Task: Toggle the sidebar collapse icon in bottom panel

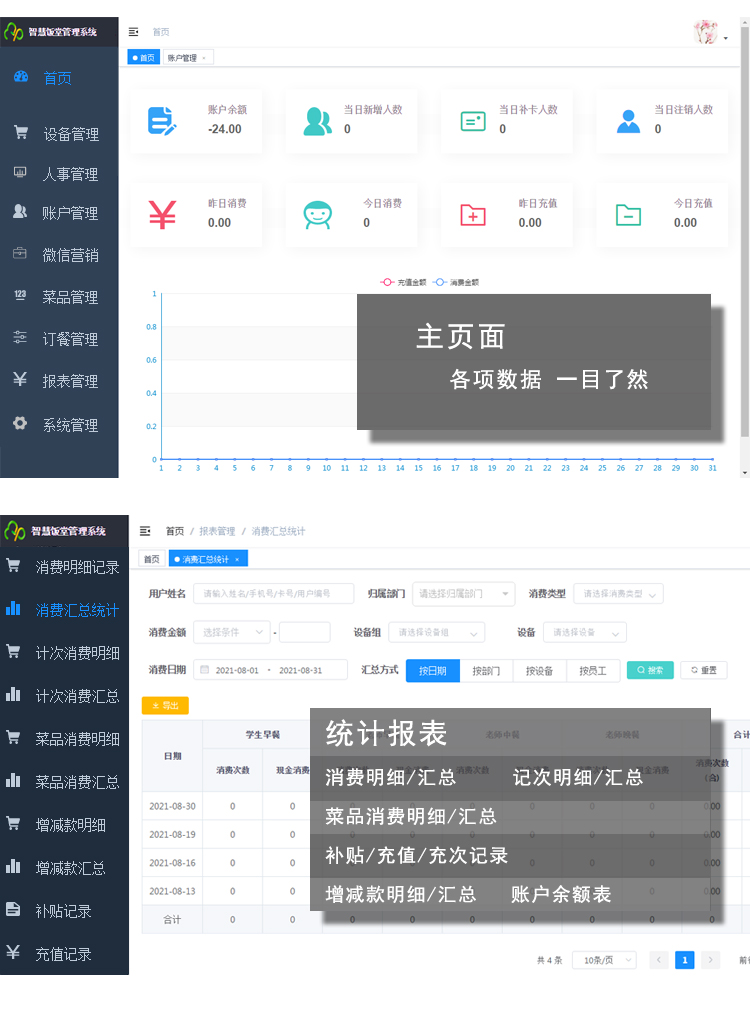Action: (145, 531)
